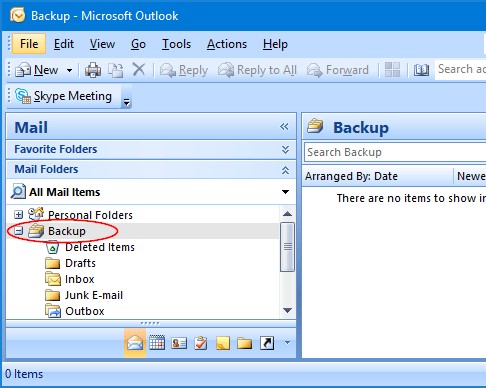
Task: Open Folder List icon in navigation bar
Action: 245,343
